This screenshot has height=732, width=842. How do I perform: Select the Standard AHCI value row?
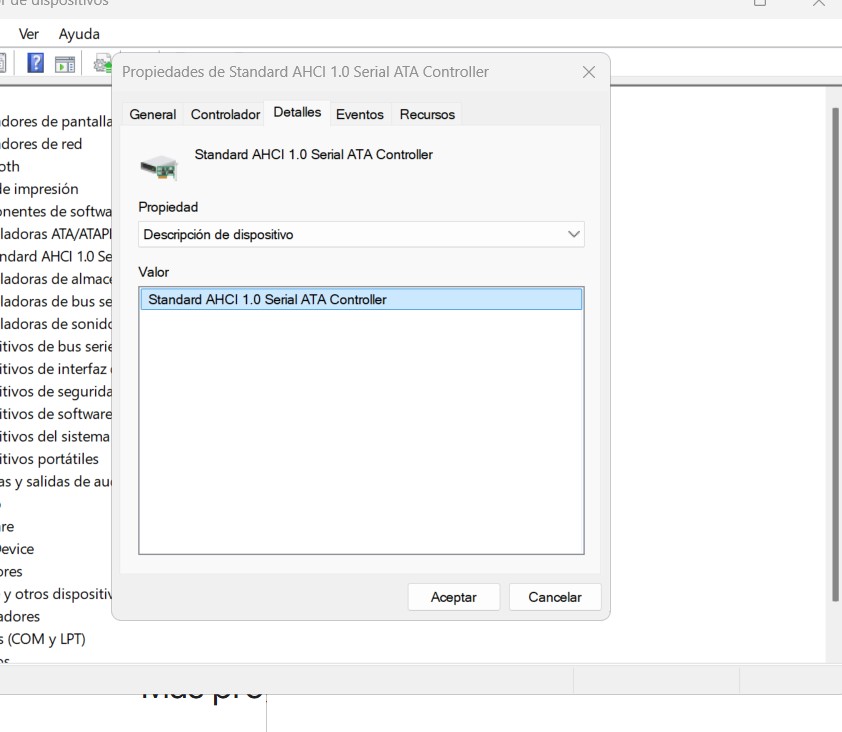tap(361, 299)
